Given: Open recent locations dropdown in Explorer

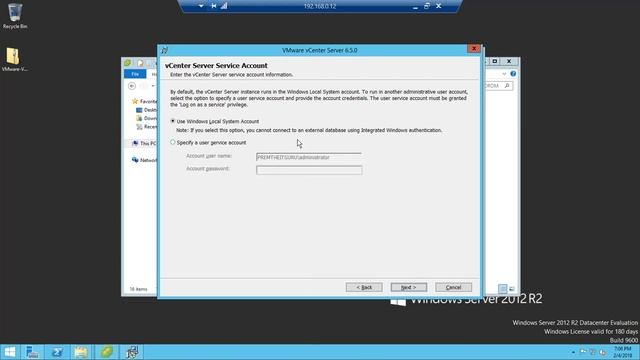Looking at the screenshot, I should (x=153, y=86).
